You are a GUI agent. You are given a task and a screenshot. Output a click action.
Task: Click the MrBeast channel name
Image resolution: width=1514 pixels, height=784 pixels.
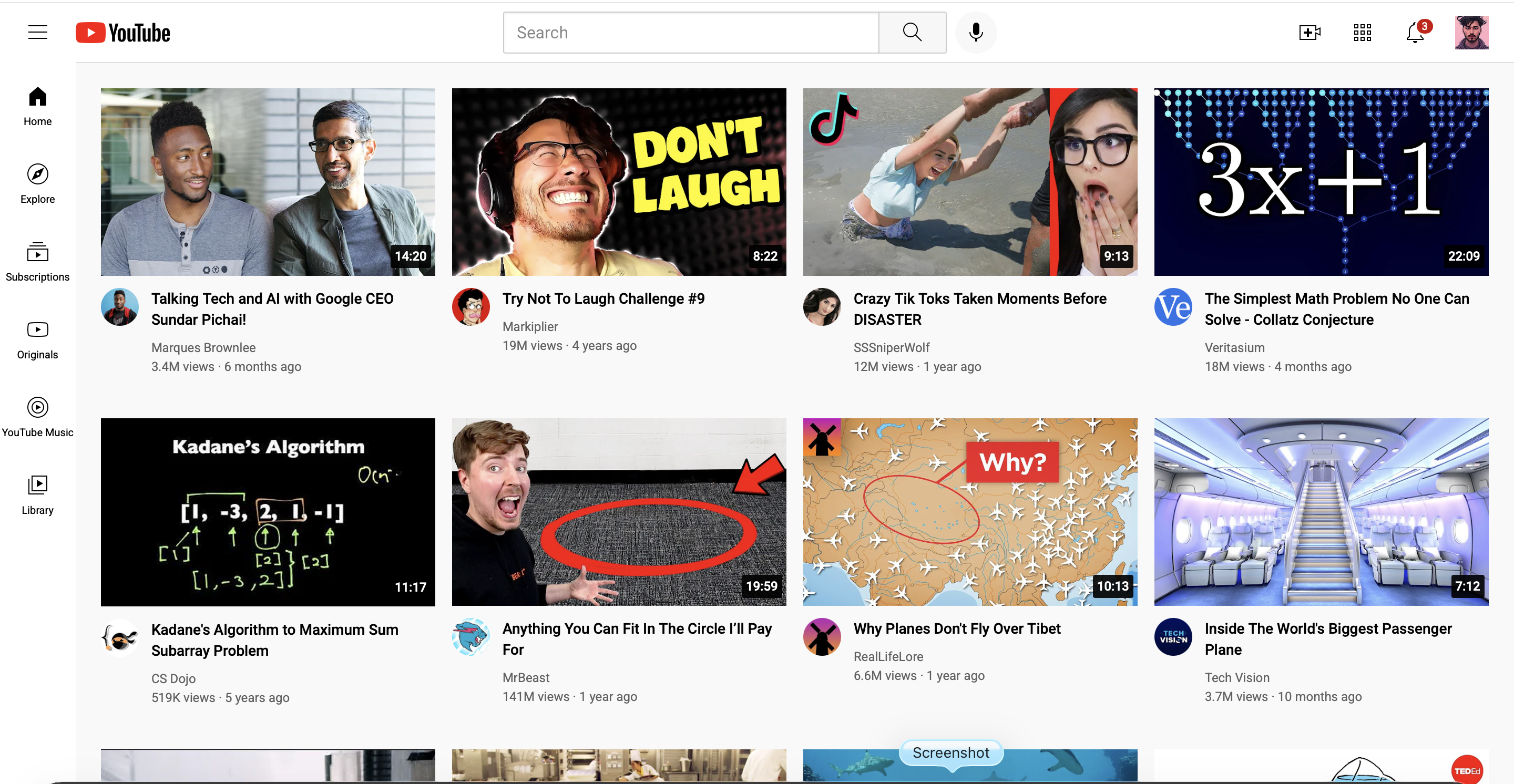click(526, 678)
